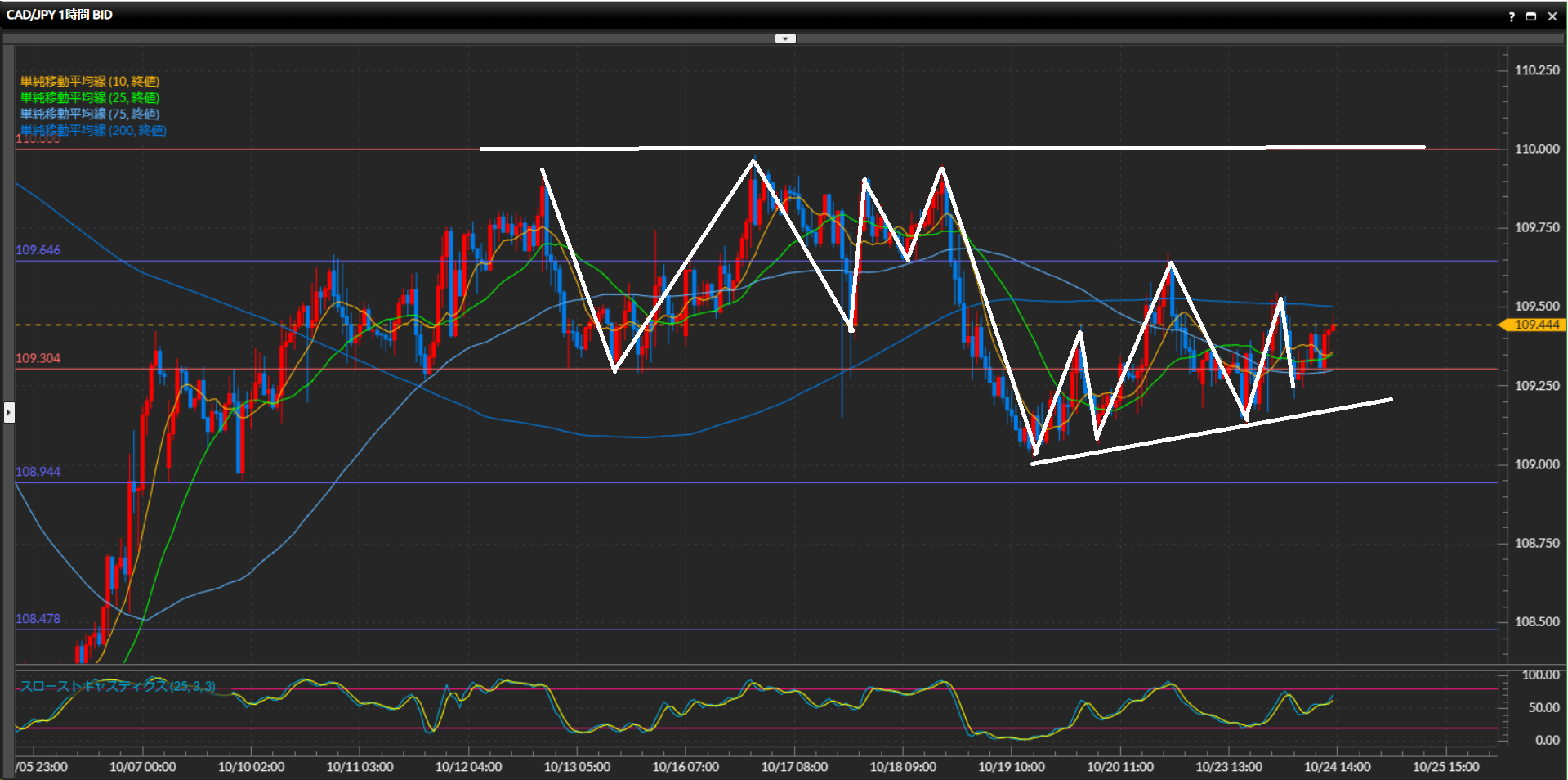The width and height of the screenshot is (1568, 780).
Task: Click the CAD/JPY 1時間 BID title bar
Action: click(x=60, y=15)
